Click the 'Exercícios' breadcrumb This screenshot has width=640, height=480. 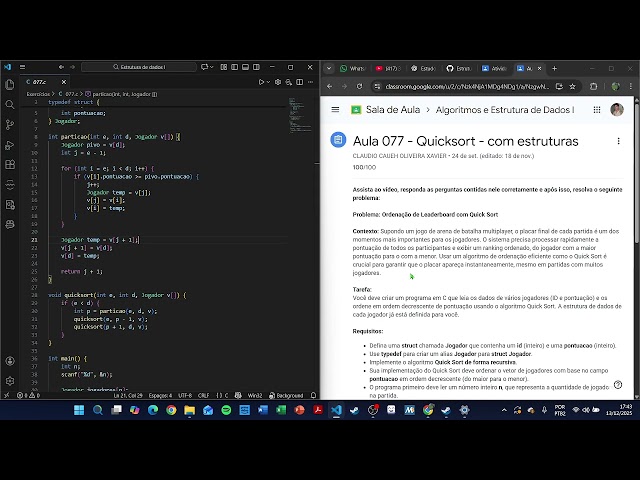pos(38,94)
